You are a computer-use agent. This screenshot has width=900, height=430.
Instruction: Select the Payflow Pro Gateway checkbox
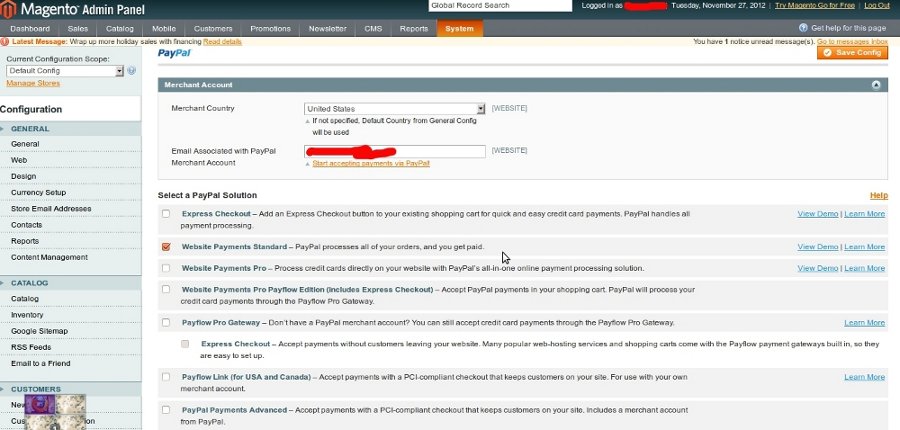[166, 323]
